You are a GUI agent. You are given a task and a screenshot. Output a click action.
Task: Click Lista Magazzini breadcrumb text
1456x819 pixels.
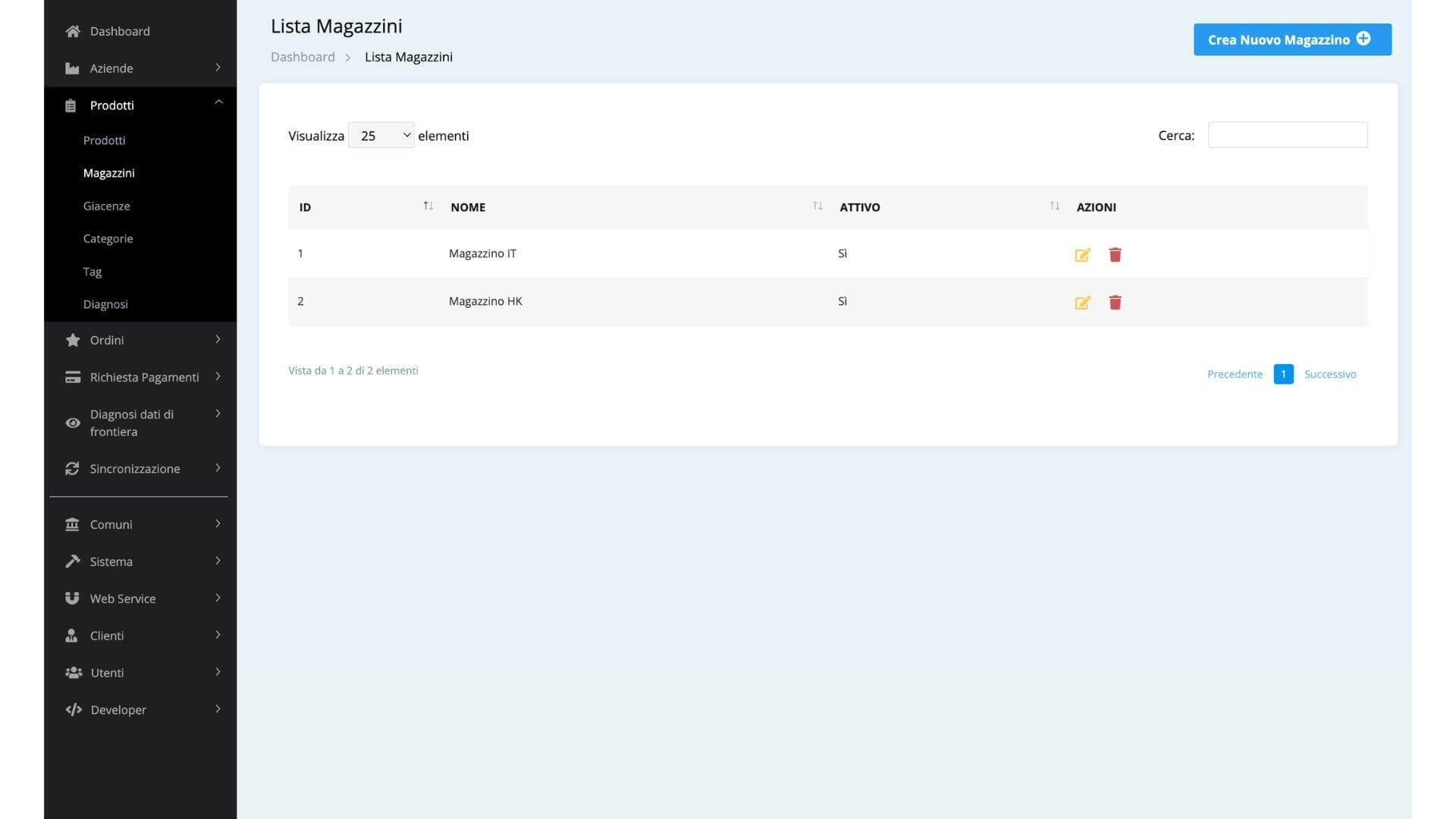click(x=409, y=57)
